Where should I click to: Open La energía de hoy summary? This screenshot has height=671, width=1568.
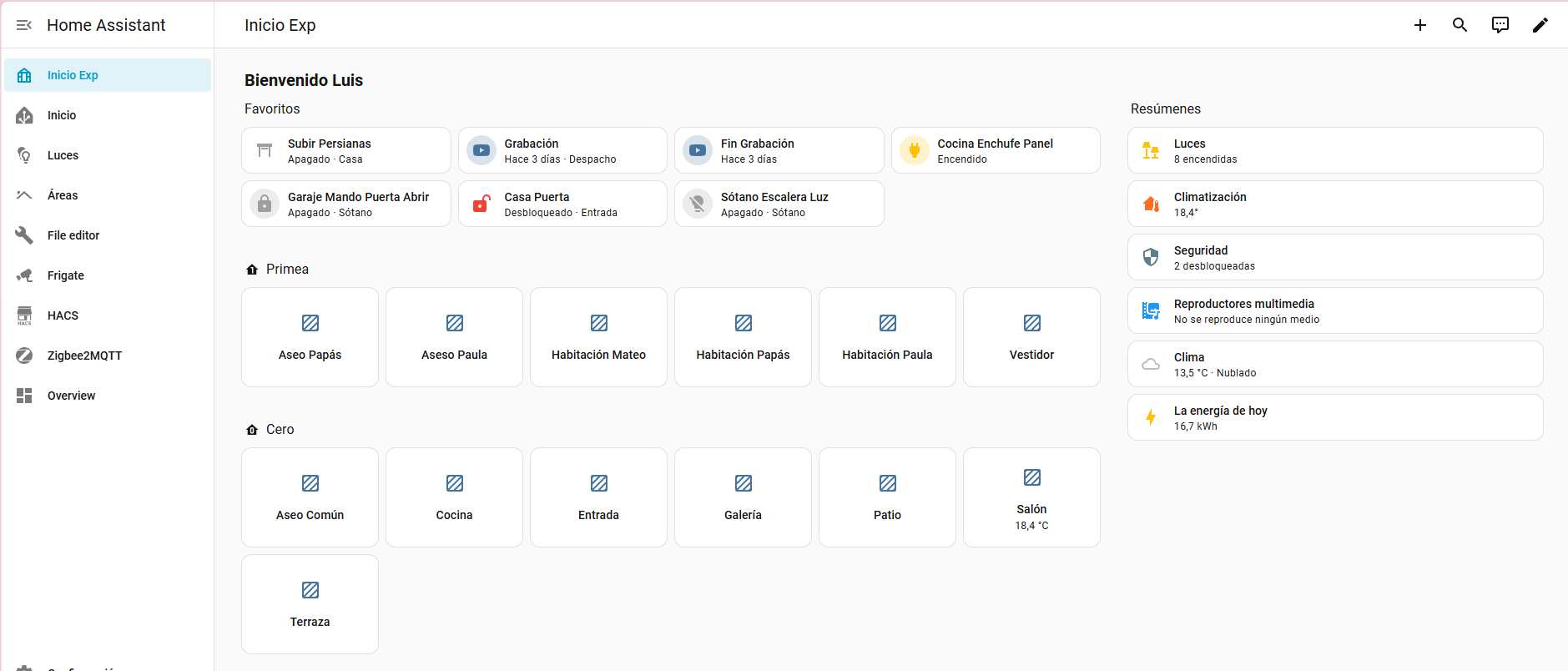1334,417
